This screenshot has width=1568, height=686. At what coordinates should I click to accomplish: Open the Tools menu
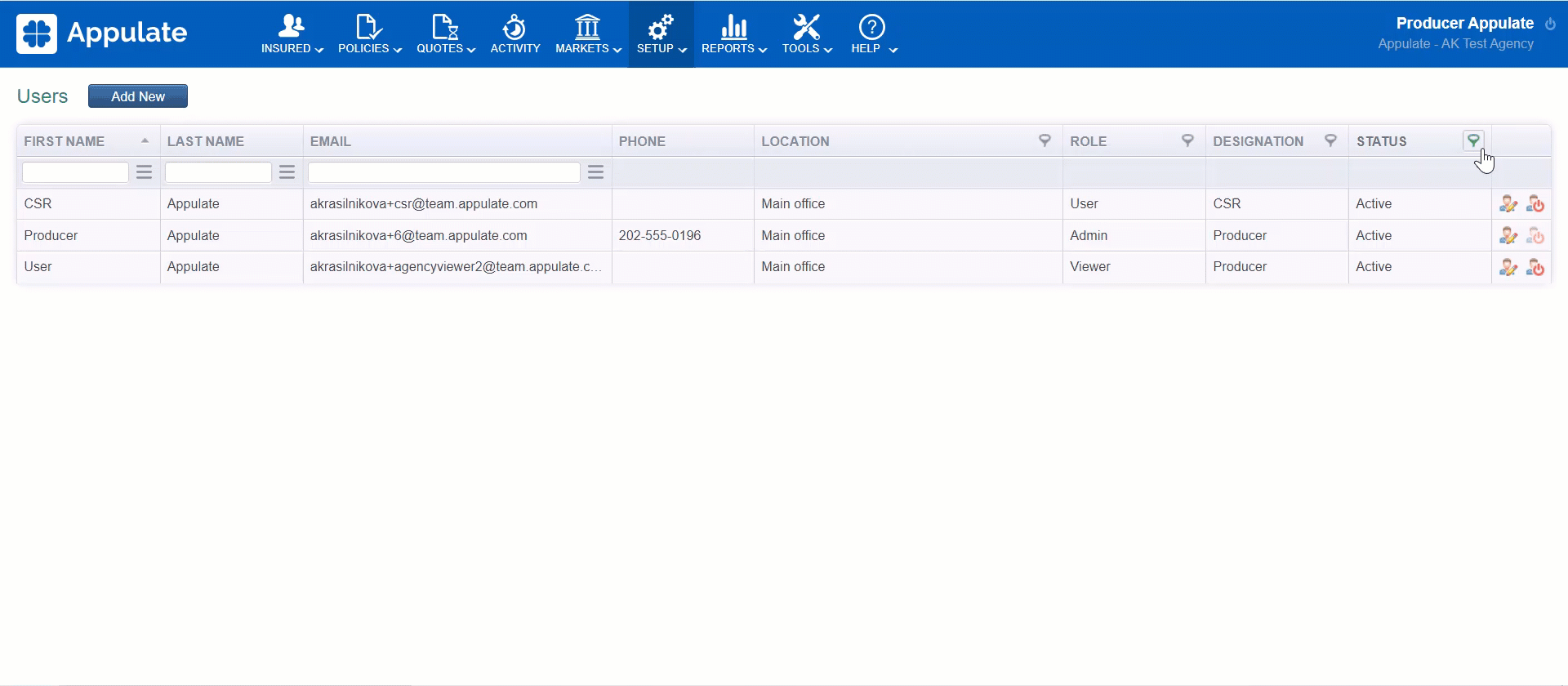tap(806, 34)
